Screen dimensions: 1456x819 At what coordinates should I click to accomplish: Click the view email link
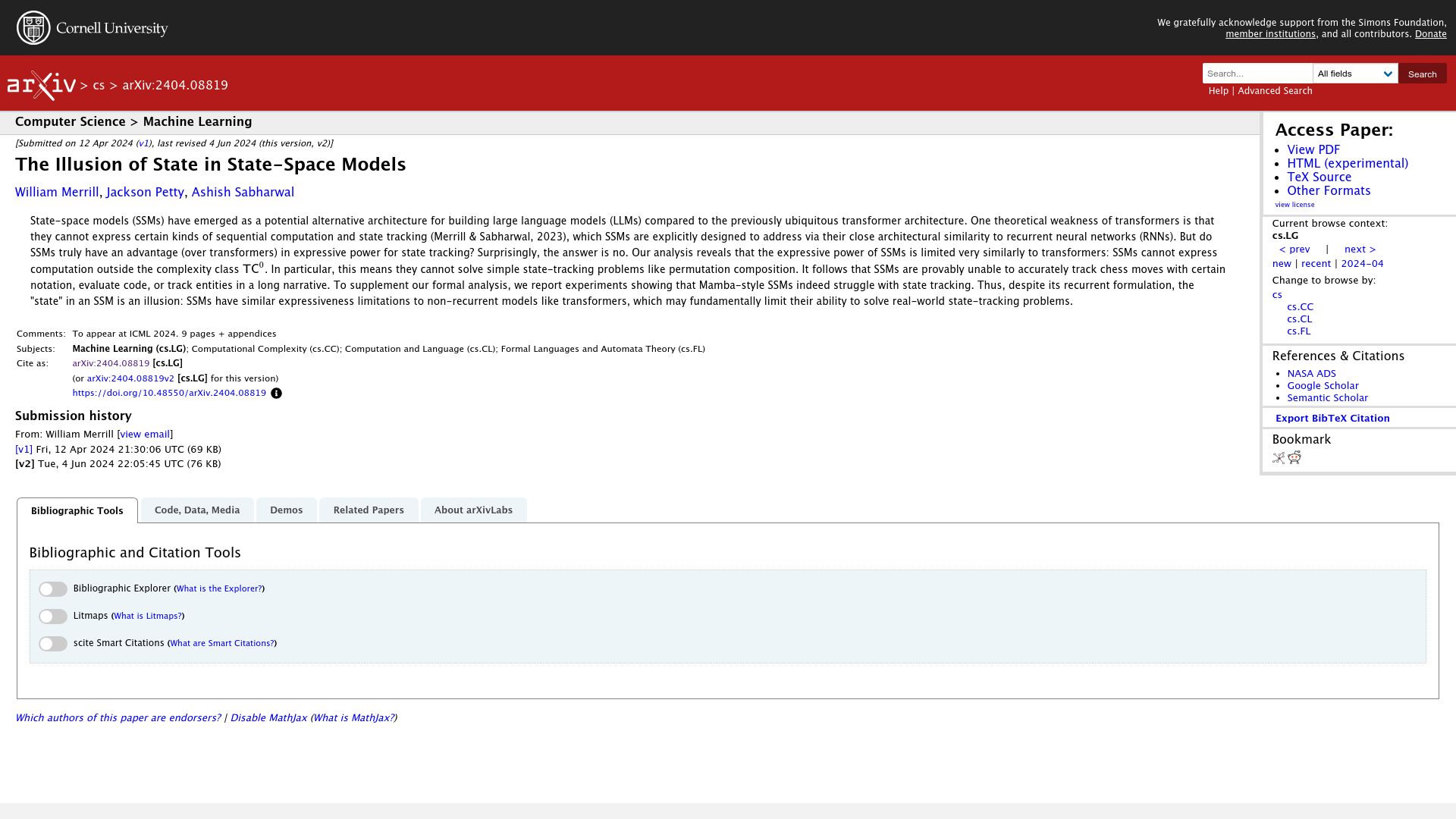click(145, 435)
